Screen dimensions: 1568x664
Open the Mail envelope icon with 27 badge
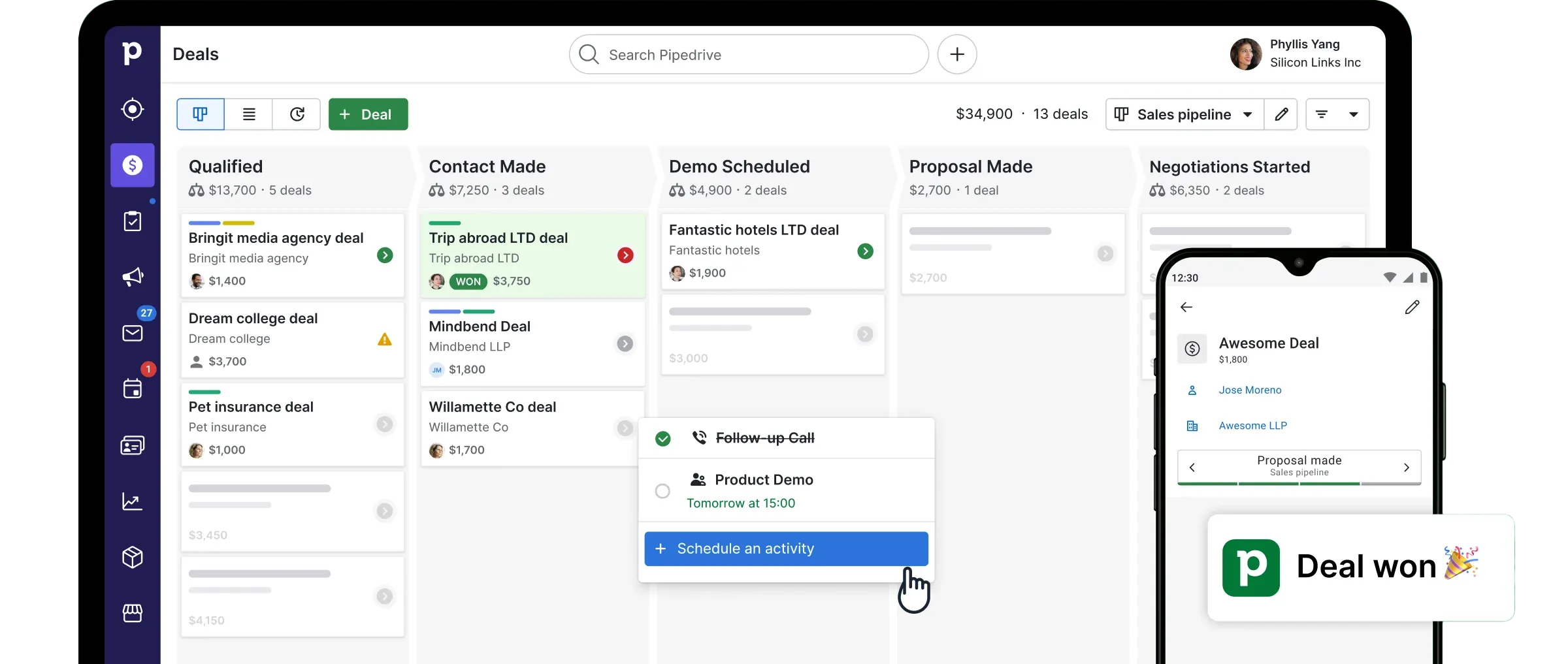[133, 333]
